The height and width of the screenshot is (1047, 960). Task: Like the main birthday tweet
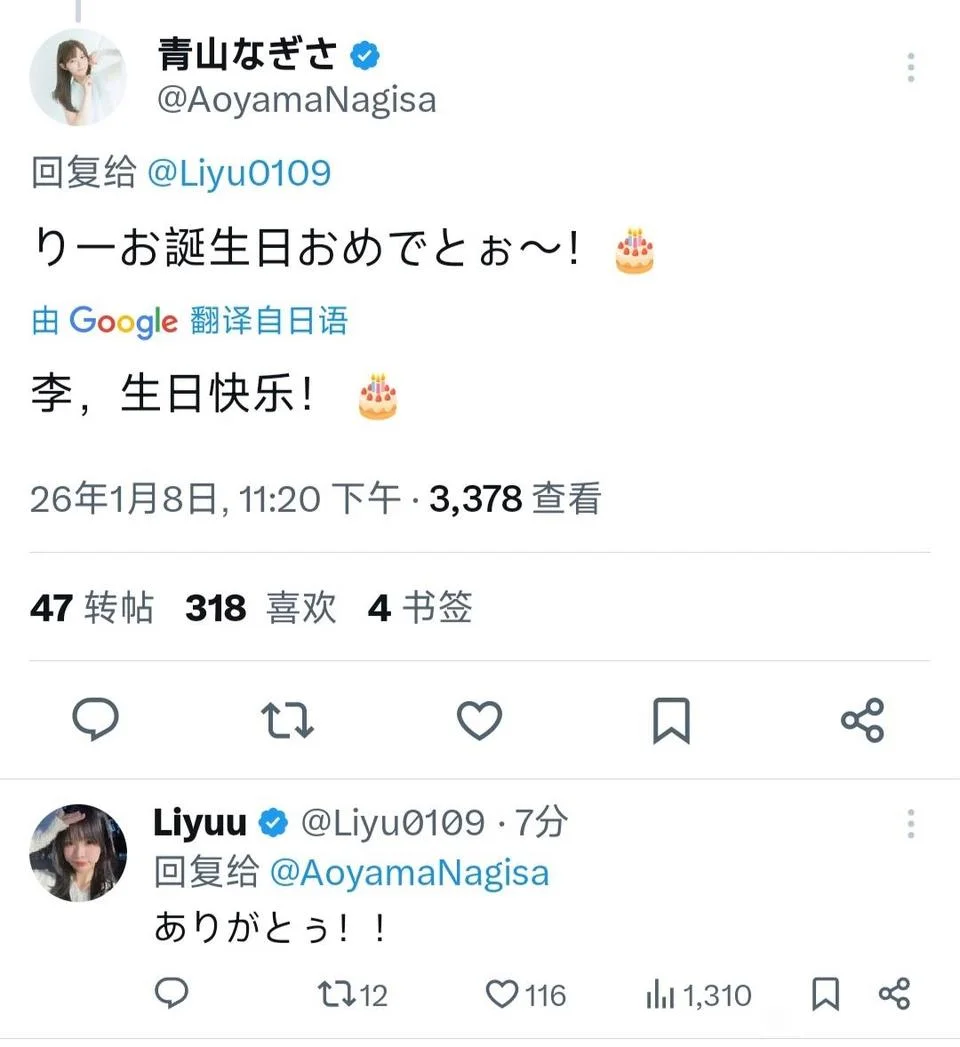(479, 719)
